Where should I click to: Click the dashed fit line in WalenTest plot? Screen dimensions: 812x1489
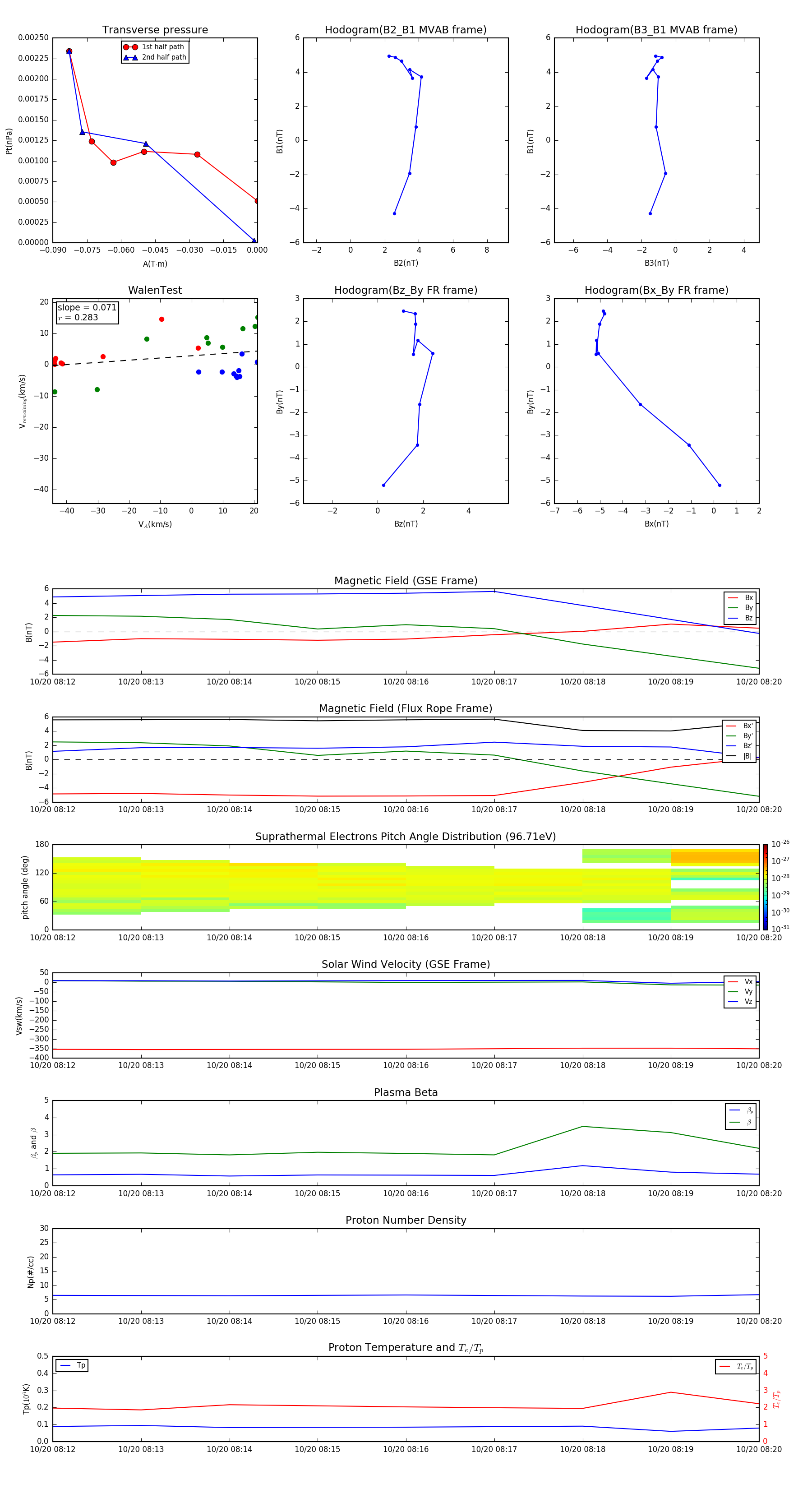click(155, 358)
